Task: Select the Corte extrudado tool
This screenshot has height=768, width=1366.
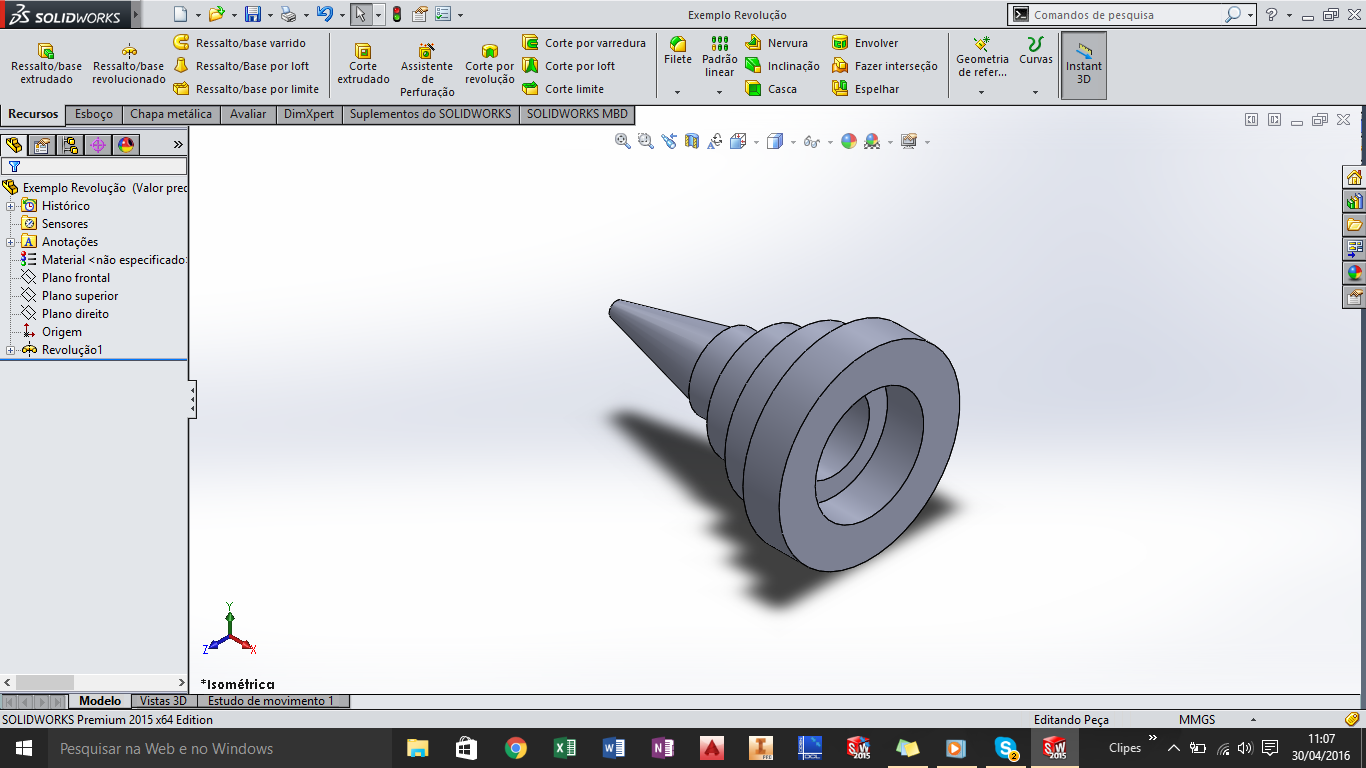Action: (363, 63)
